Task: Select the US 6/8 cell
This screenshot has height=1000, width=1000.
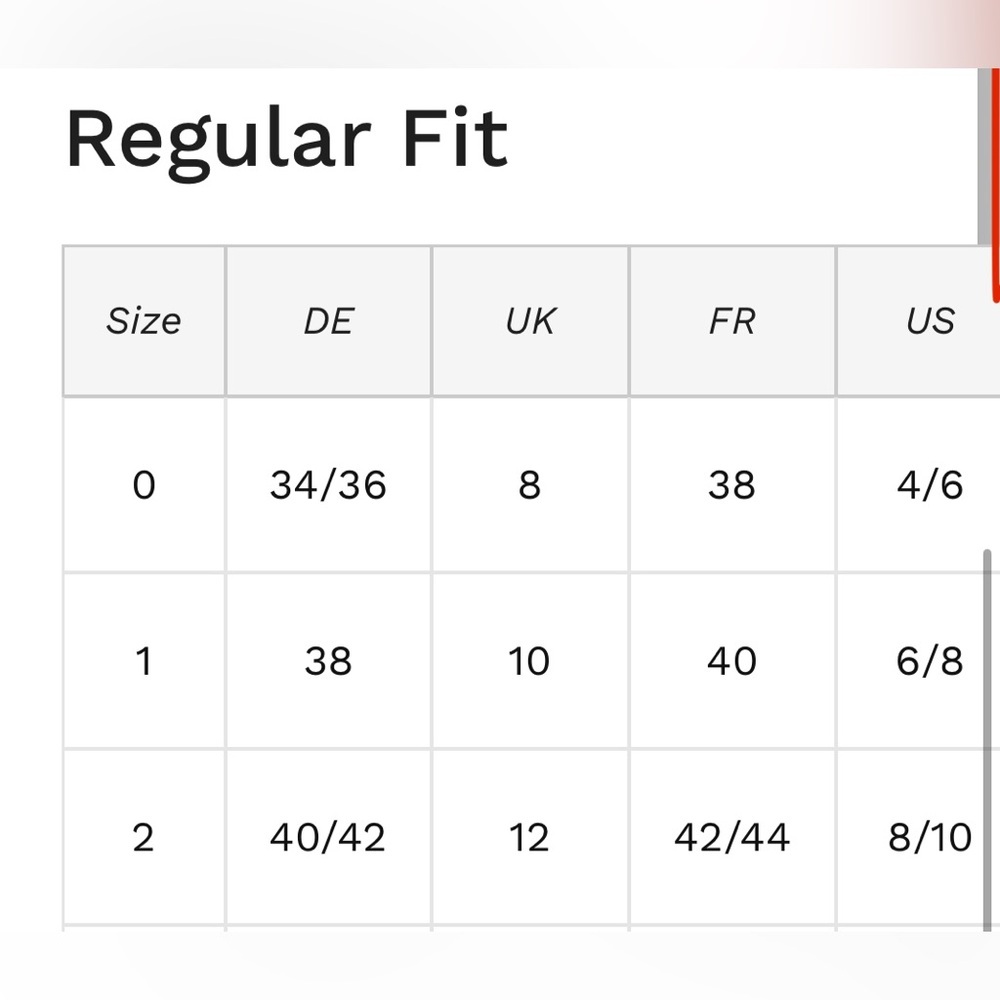Action: [930, 661]
